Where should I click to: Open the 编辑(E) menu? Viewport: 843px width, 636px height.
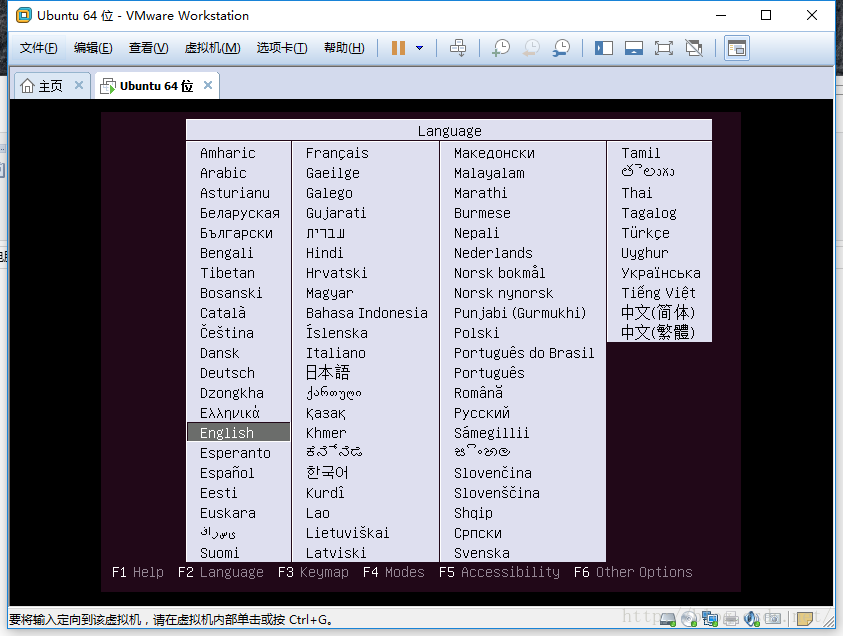pyautogui.click(x=93, y=48)
